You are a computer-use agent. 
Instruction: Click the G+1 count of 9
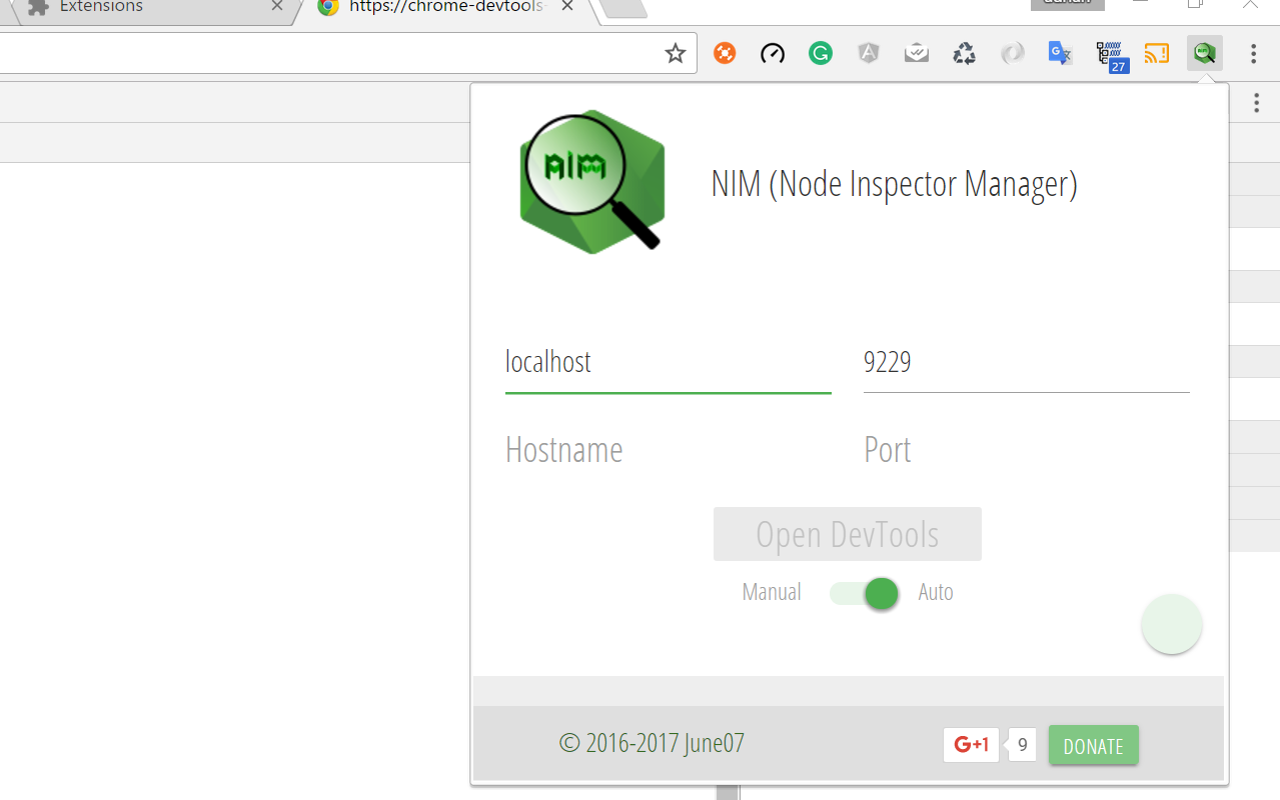point(1022,745)
